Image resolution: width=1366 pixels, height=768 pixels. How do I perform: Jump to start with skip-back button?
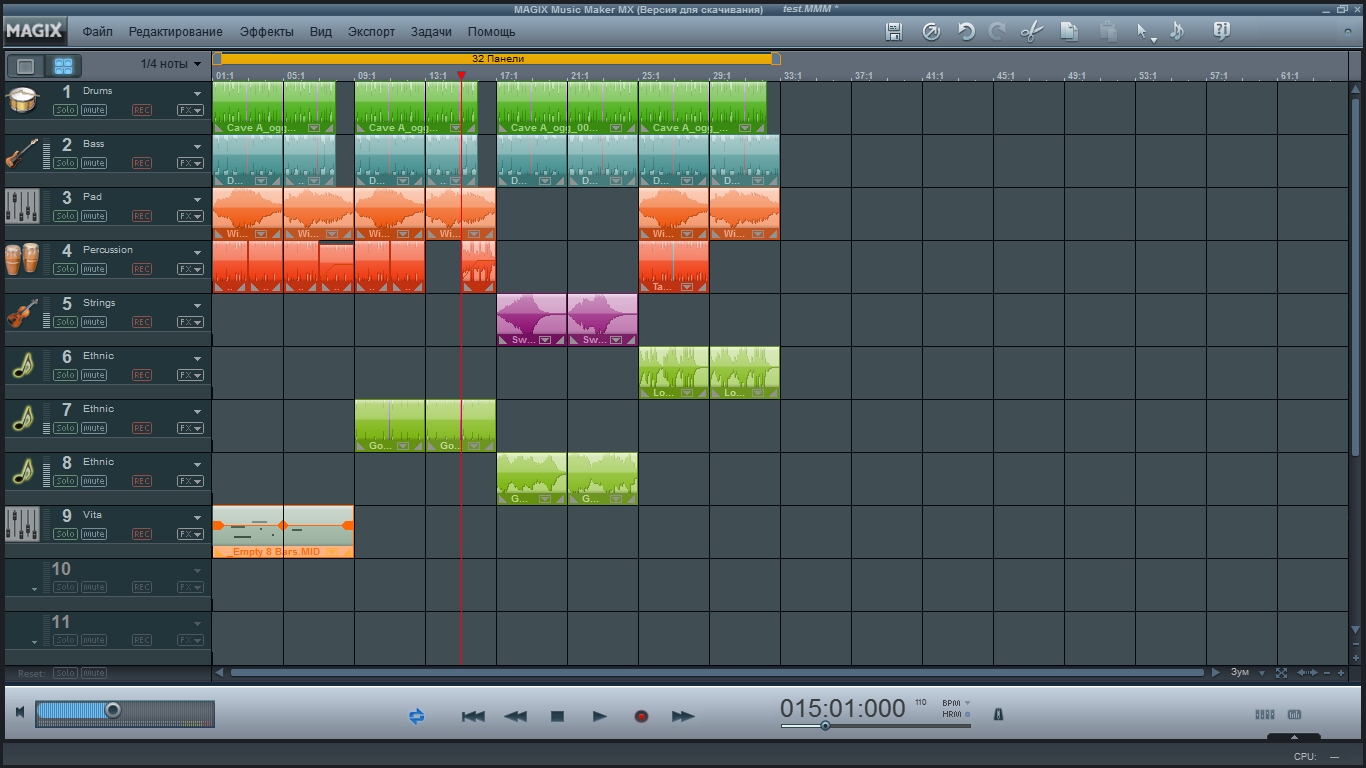point(473,716)
